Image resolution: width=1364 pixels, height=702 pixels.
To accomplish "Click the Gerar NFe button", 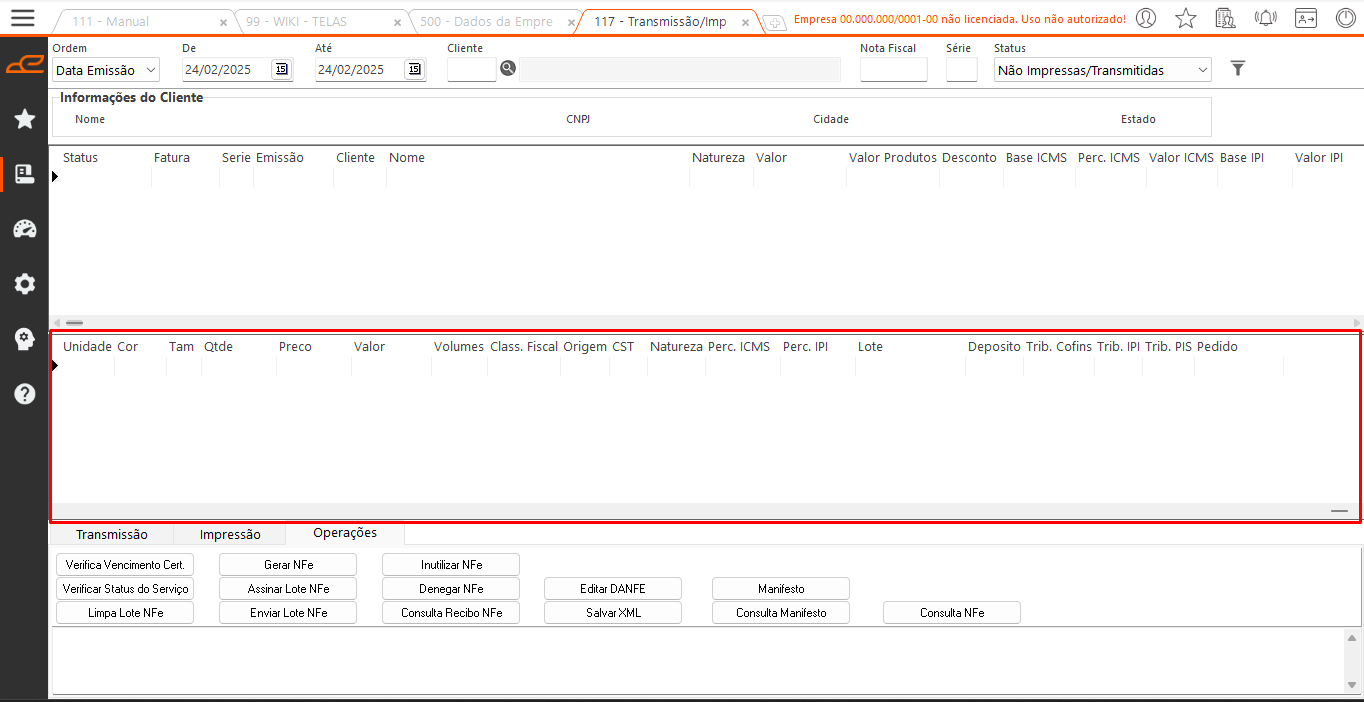I will tap(288, 565).
